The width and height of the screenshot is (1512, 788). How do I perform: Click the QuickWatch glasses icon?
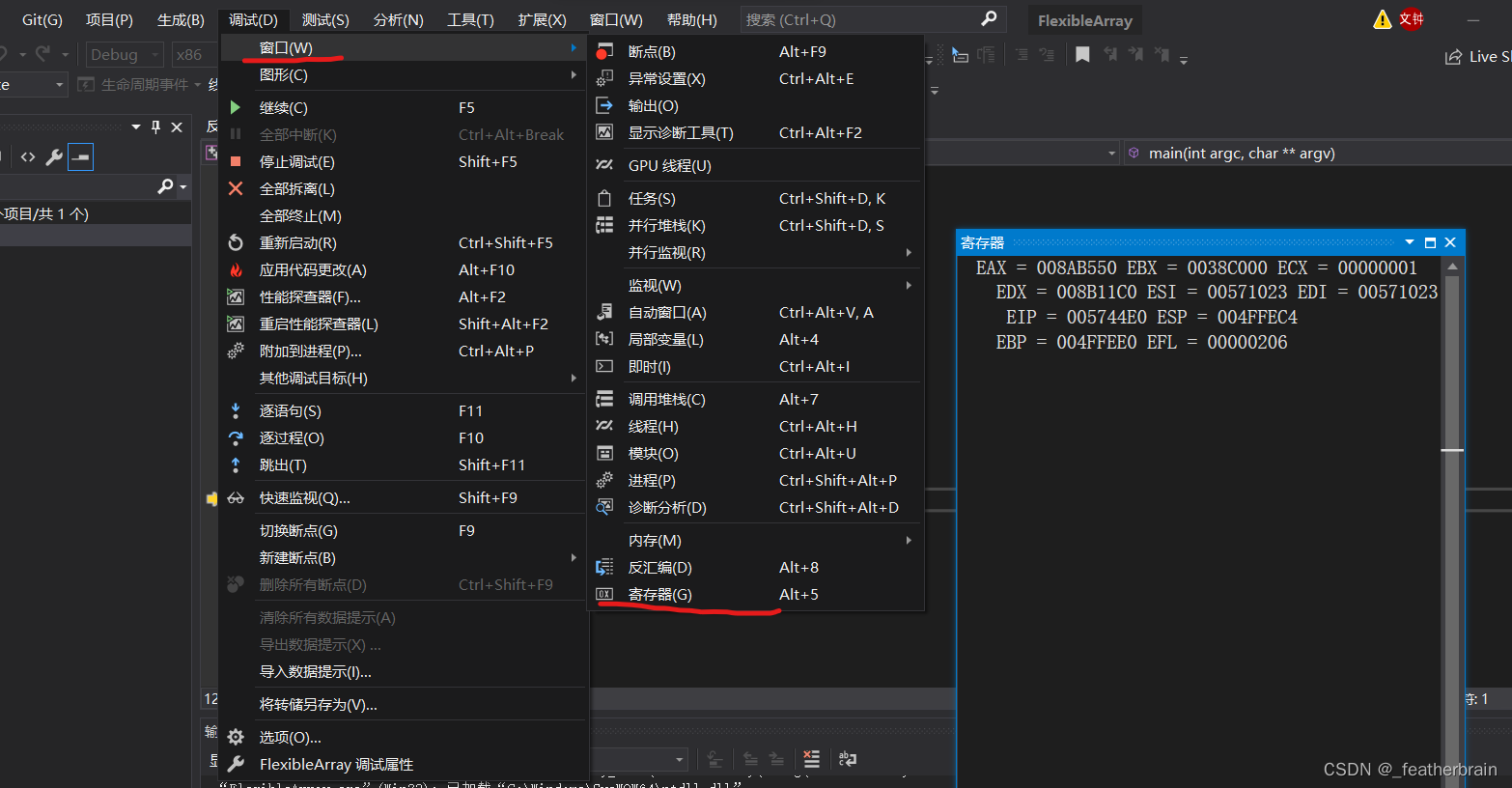click(x=236, y=497)
